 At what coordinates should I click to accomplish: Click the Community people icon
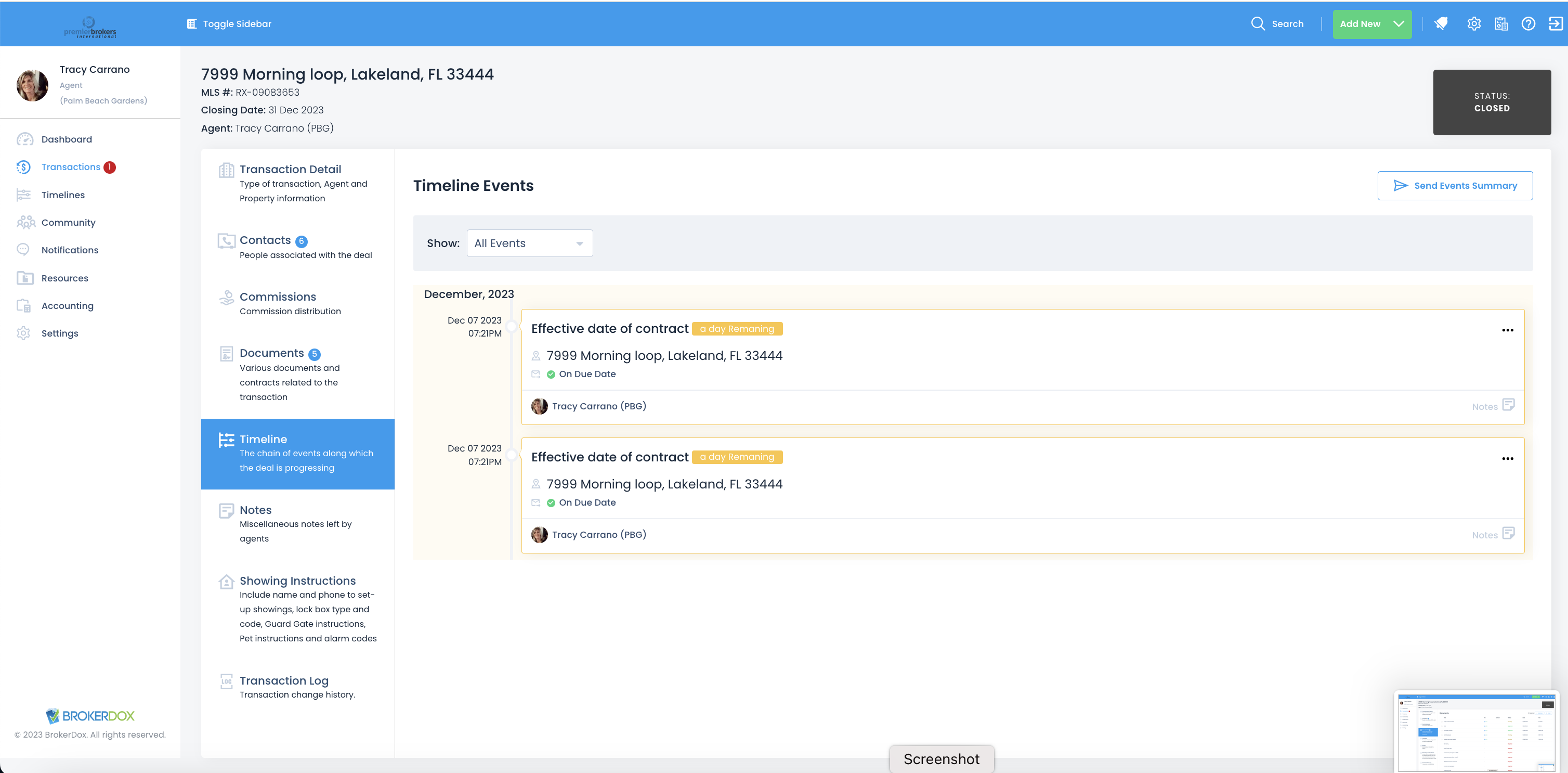[25, 222]
